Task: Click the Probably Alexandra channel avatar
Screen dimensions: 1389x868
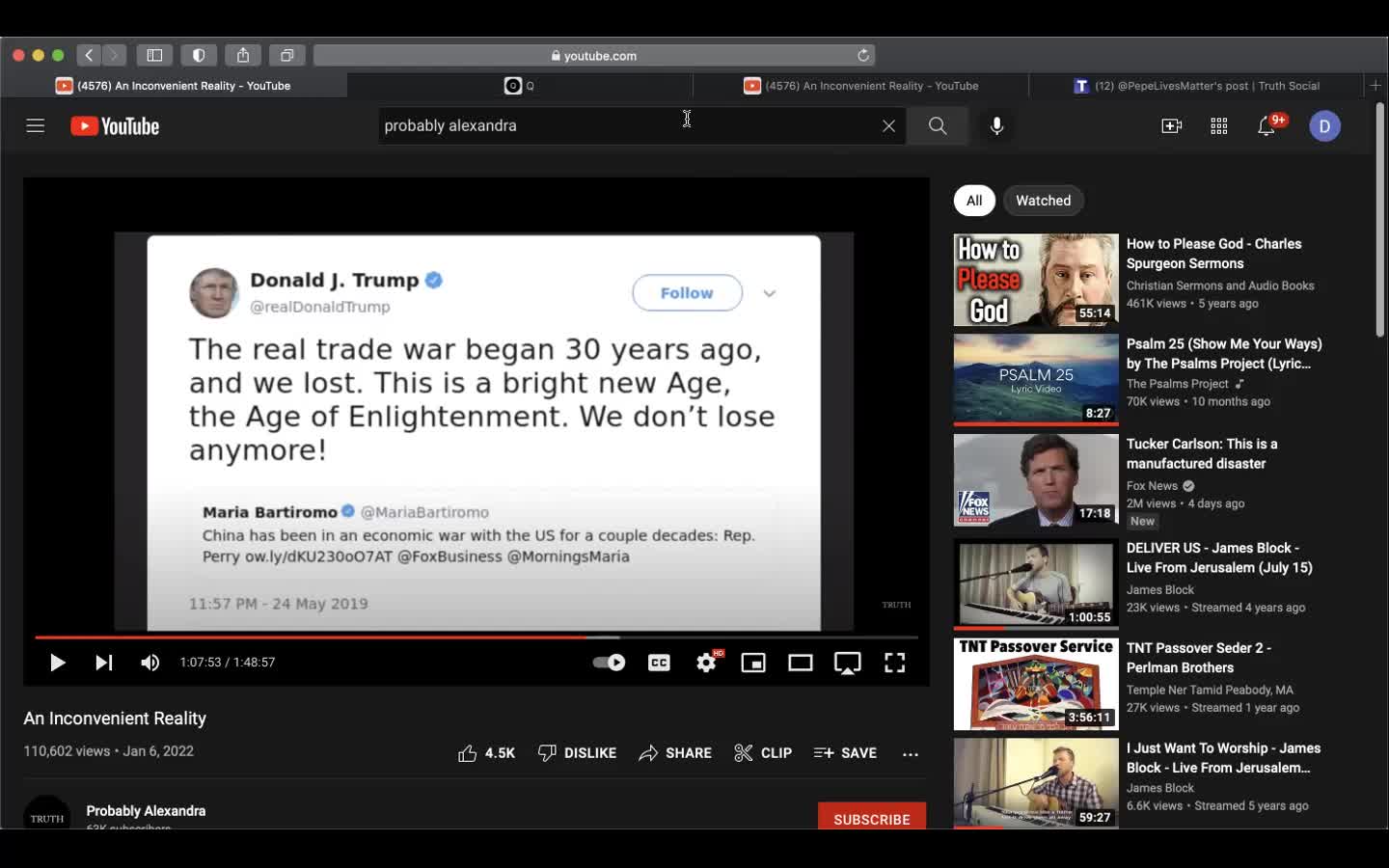Action: point(47,813)
